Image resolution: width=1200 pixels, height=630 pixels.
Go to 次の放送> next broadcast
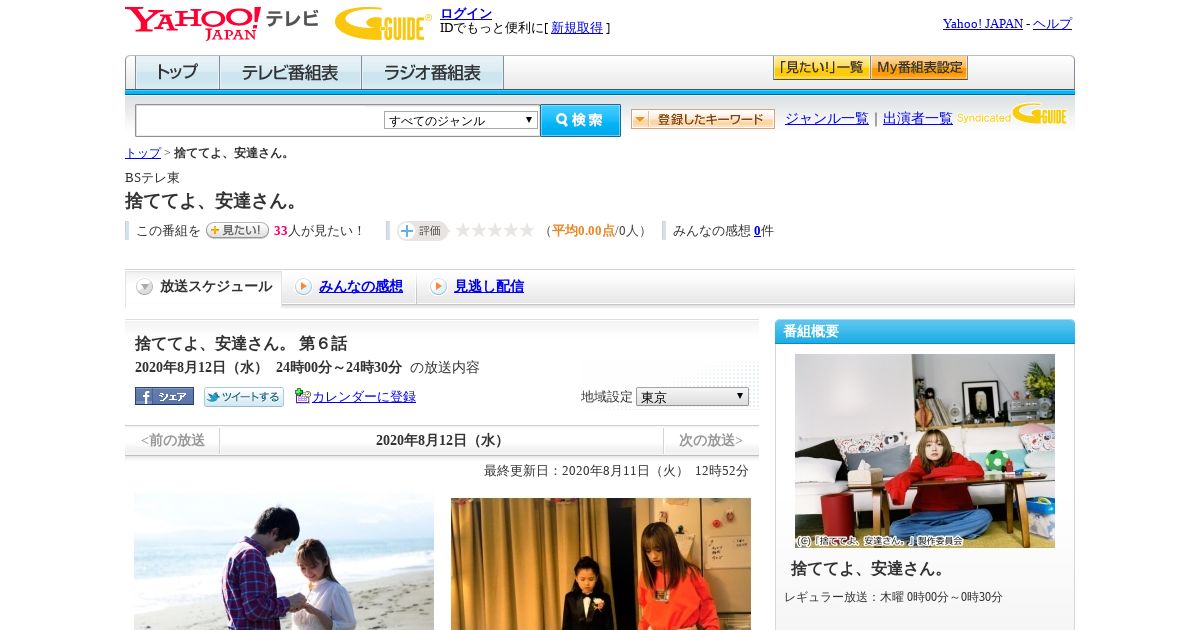pos(711,440)
